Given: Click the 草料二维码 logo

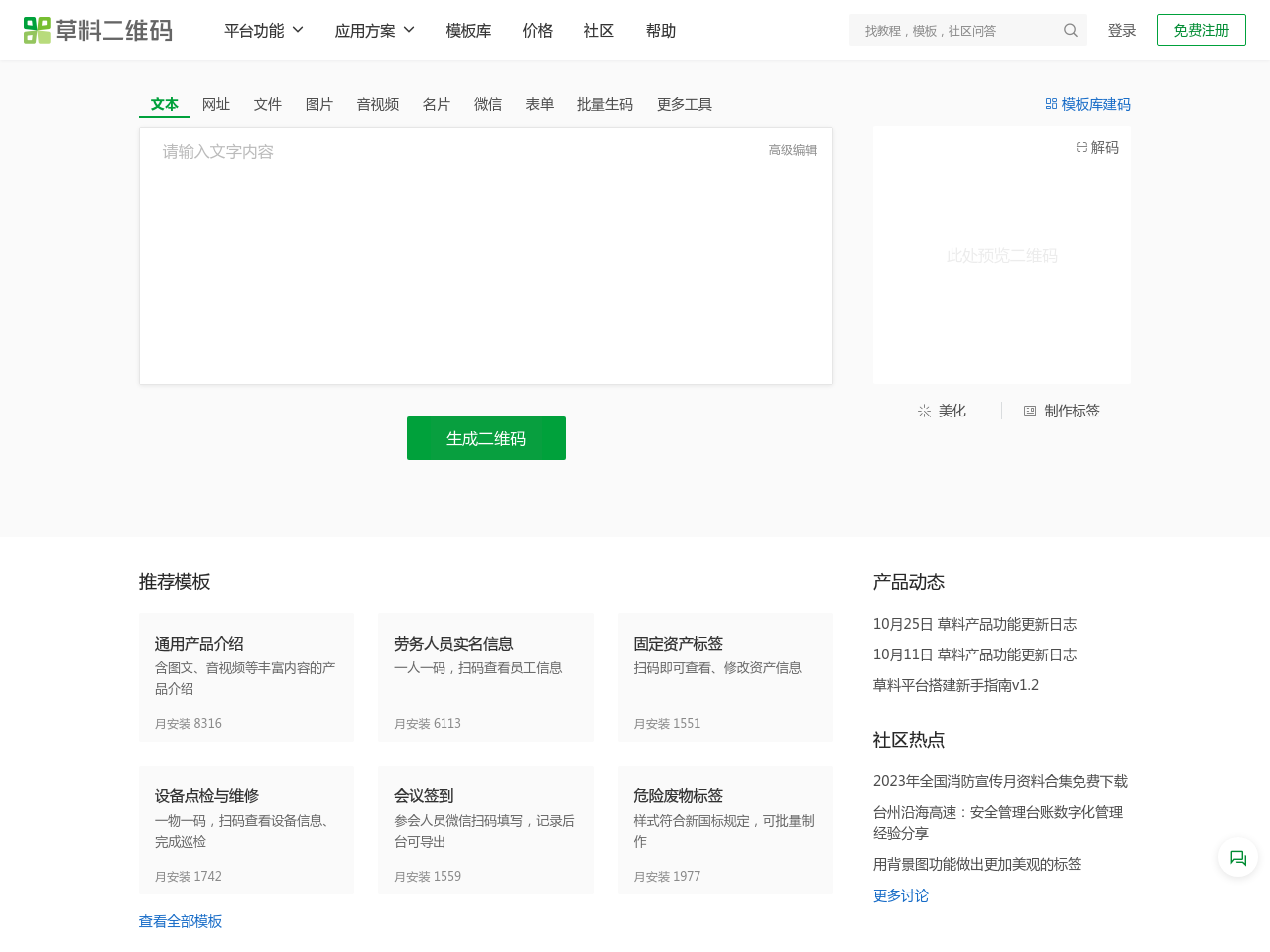Looking at the screenshot, I should [x=97, y=30].
